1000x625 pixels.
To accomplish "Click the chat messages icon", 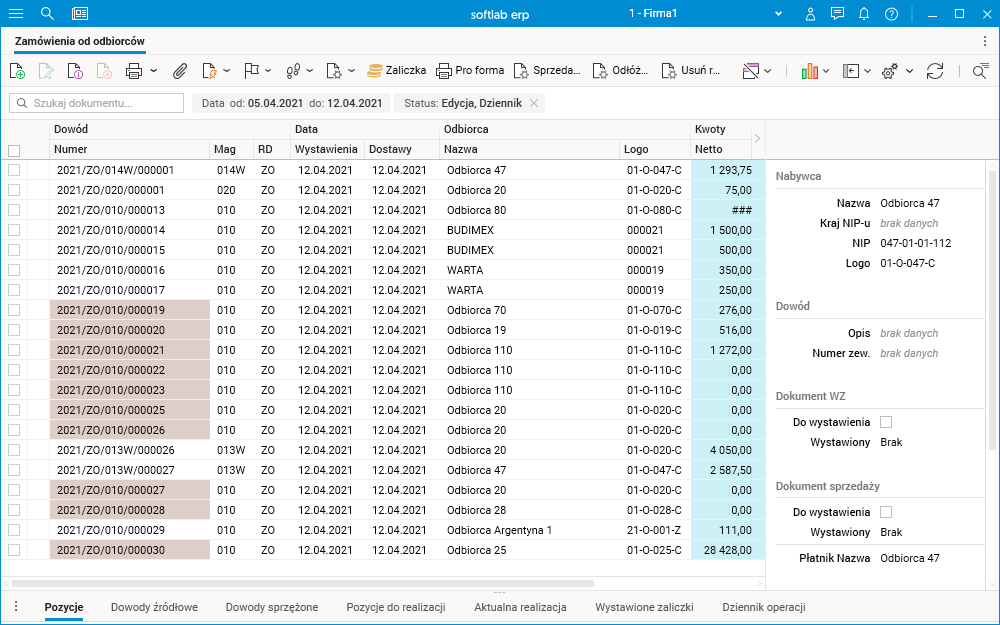I will tap(837, 14).
